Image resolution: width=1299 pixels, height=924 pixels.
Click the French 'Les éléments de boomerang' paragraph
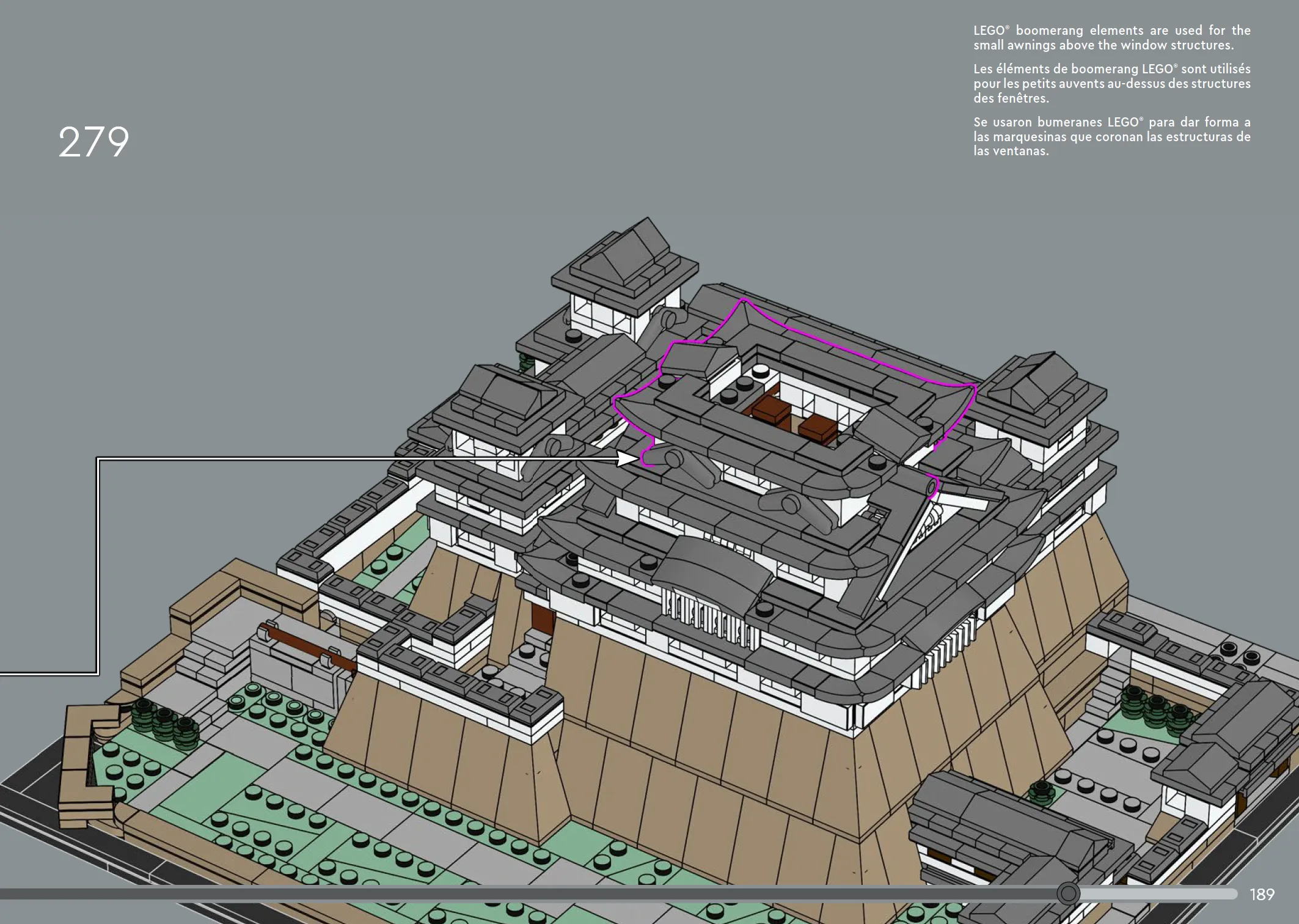(1111, 84)
